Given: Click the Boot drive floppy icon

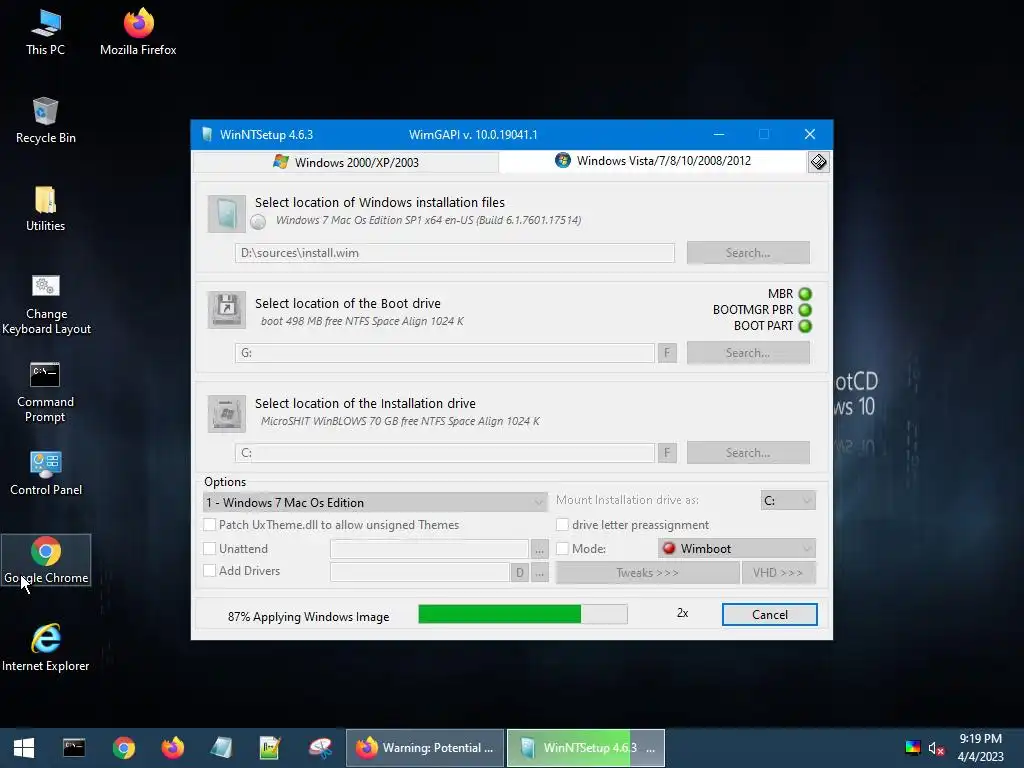Looking at the screenshot, I should pyautogui.click(x=227, y=310).
